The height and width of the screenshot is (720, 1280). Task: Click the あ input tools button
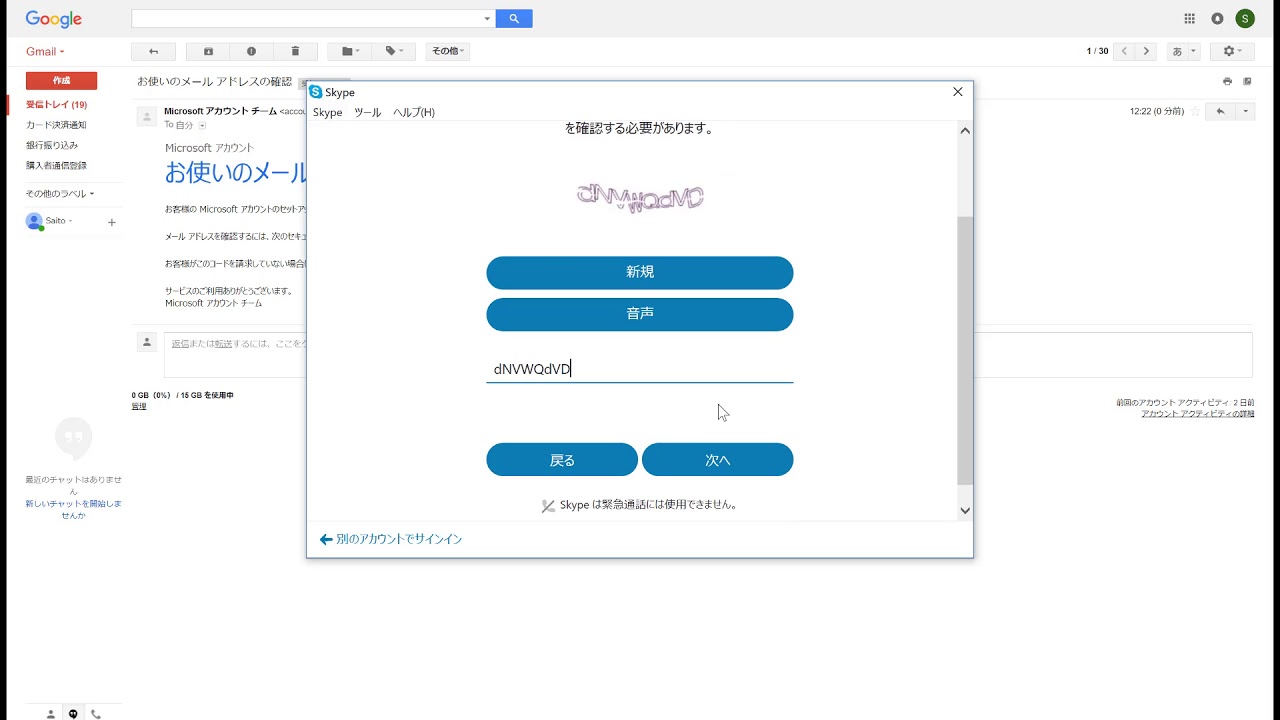(1177, 51)
